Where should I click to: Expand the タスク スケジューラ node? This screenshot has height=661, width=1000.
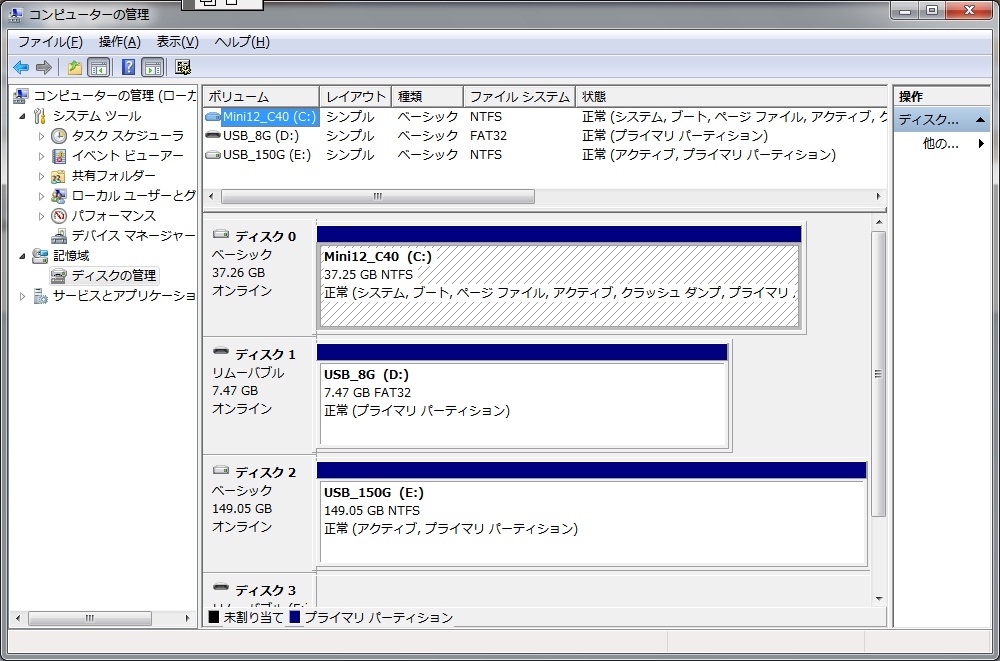tap(42, 136)
